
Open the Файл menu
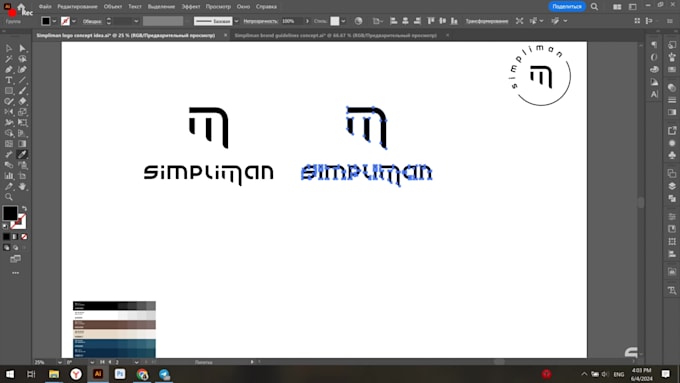coord(45,7)
